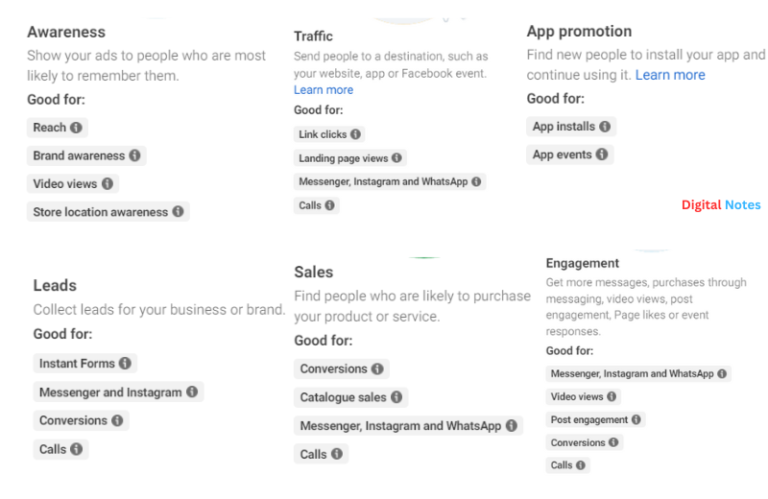Choose the Sales objective heading
768x499 pixels.
click(314, 272)
